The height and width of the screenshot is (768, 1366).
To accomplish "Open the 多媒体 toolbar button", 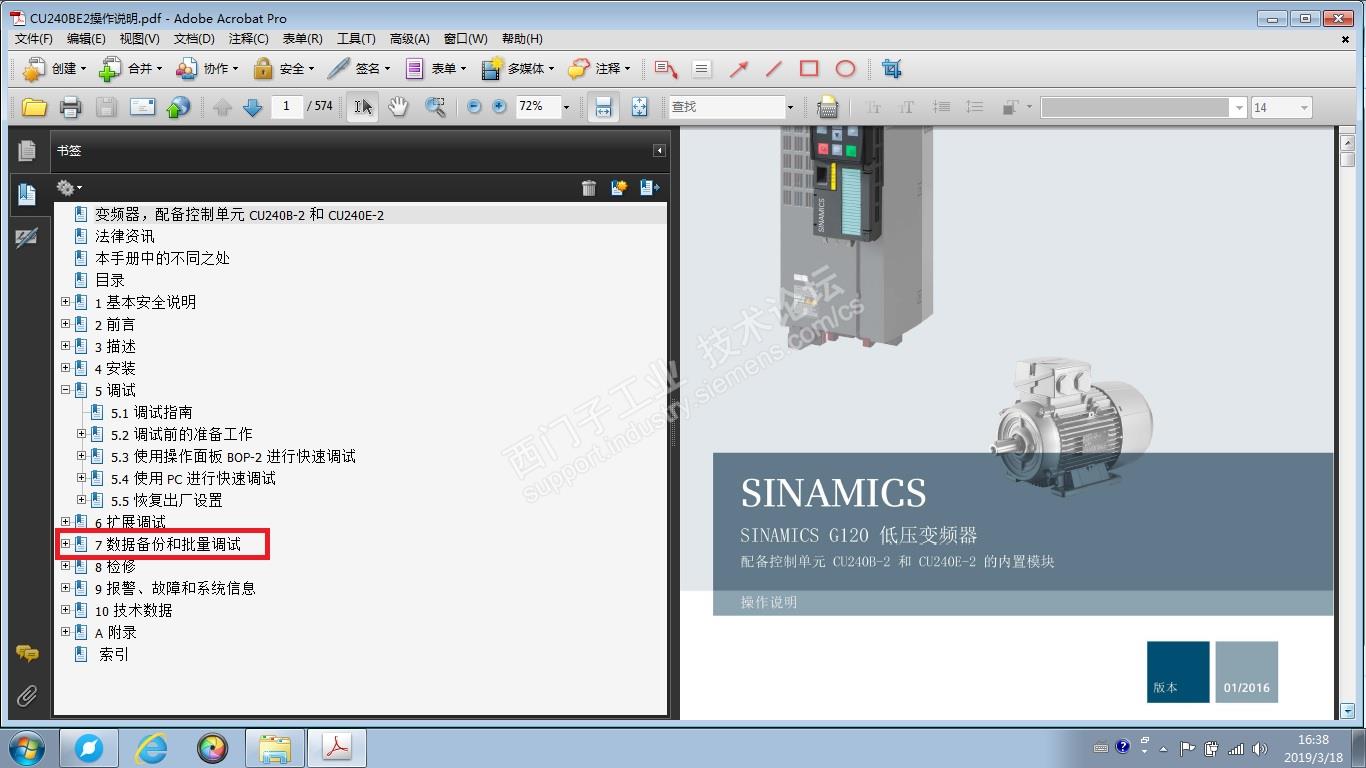I will tap(519, 69).
